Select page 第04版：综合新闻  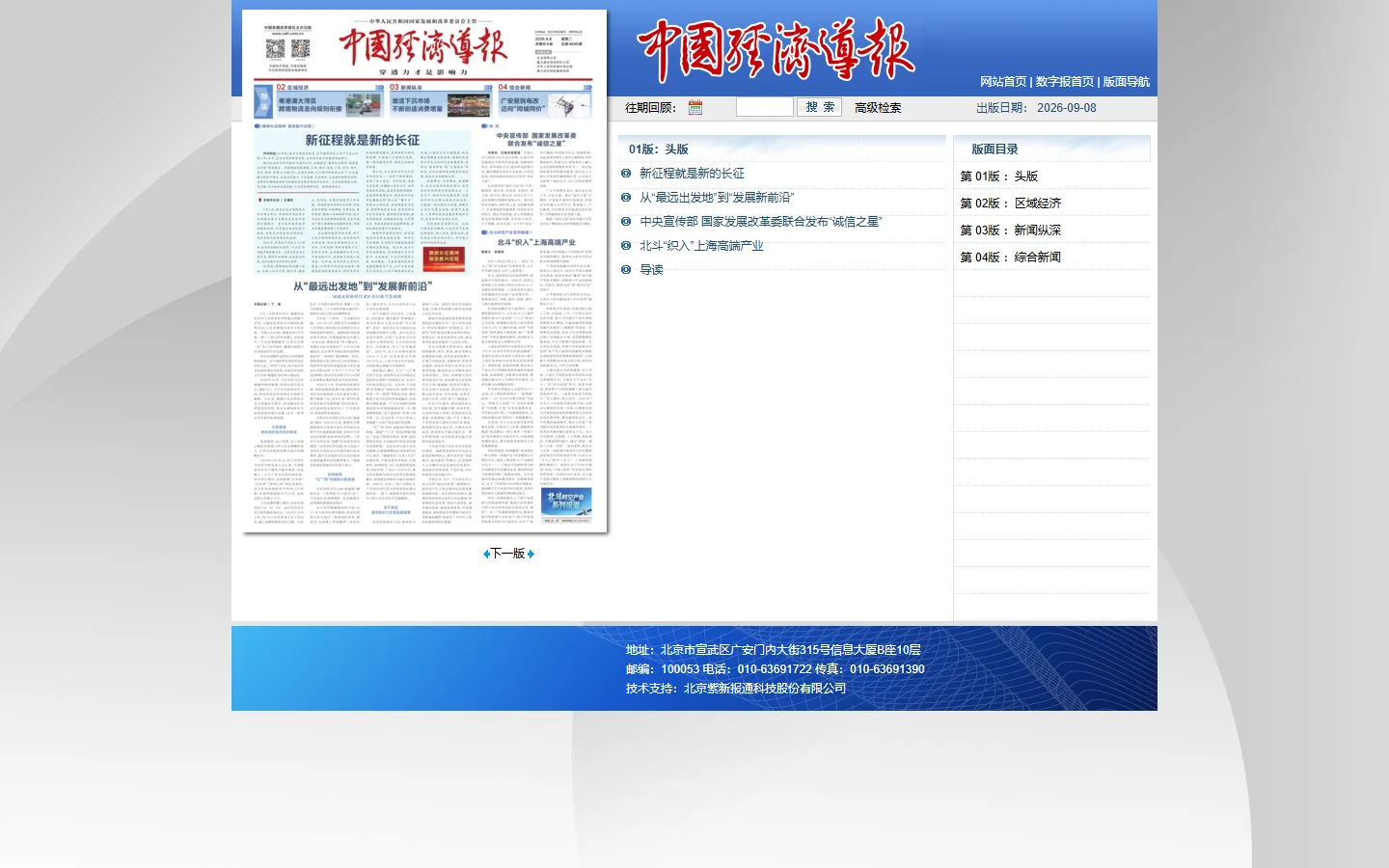coord(1011,258)
